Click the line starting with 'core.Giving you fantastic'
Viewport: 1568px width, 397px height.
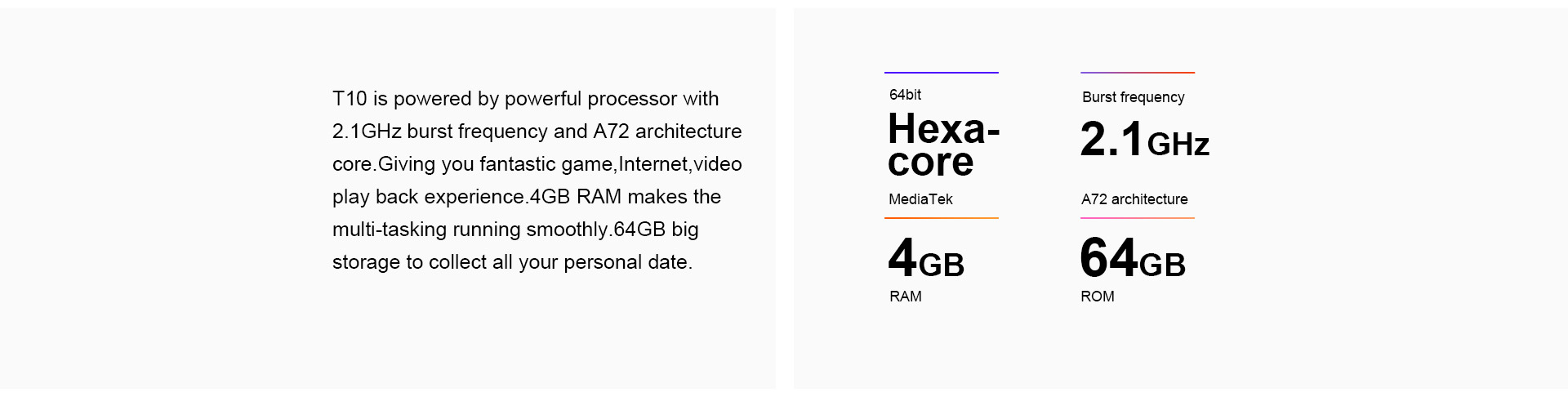537,165
